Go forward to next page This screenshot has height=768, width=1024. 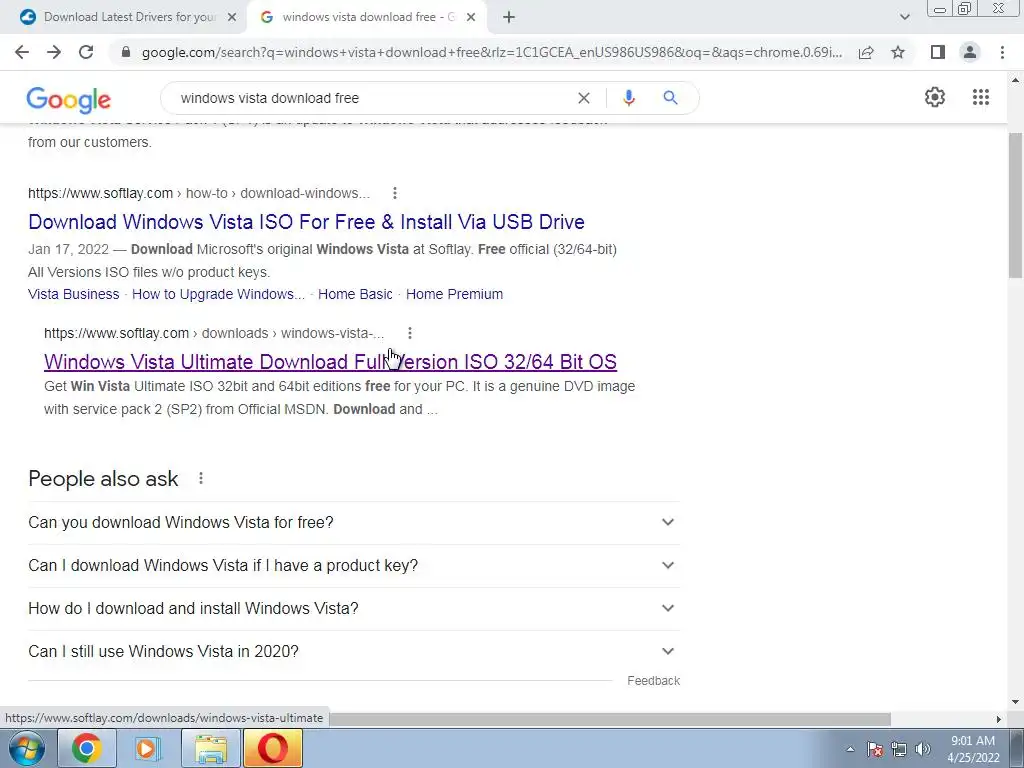(x=54, y=52)
